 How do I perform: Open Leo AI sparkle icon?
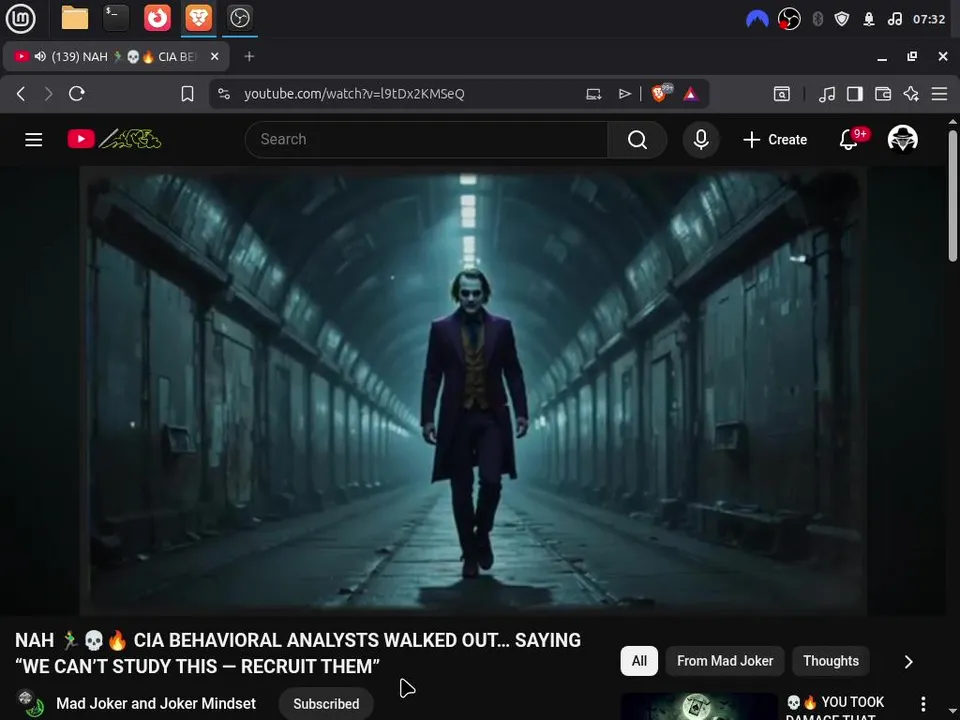[x=911, y=94]
